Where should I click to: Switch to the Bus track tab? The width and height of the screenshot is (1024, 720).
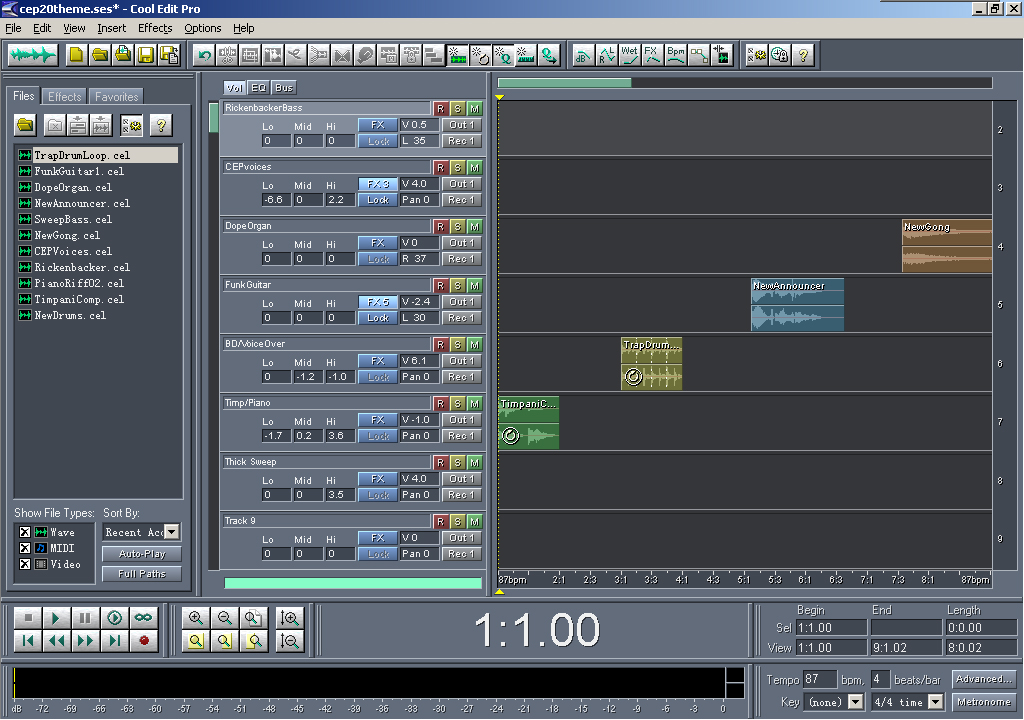click(284, 88)
